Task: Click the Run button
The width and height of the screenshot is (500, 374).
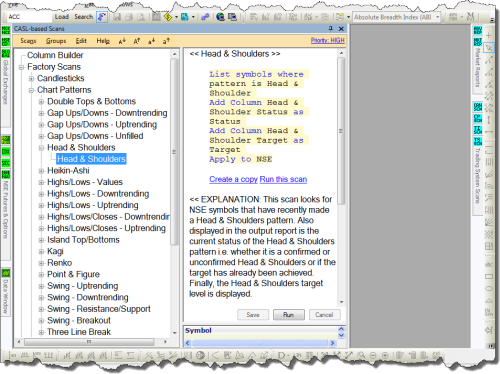Action: click(289, 315)
